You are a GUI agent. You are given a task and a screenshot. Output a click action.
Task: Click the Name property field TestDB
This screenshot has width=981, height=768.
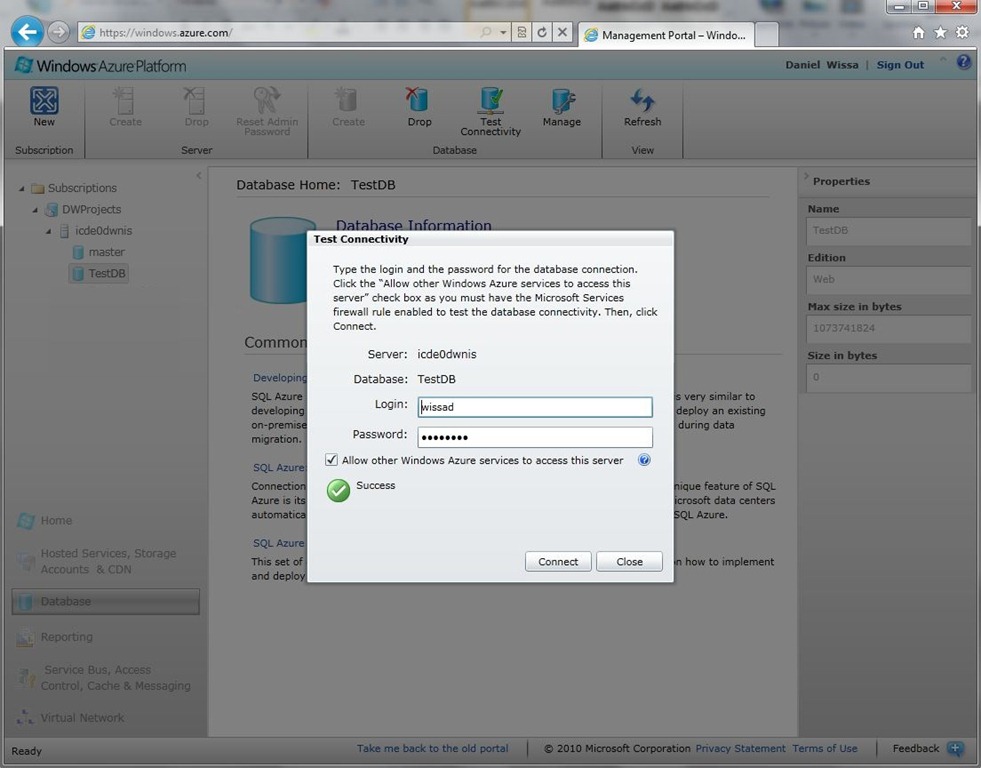pyautogui.click(x=888, y=231)
